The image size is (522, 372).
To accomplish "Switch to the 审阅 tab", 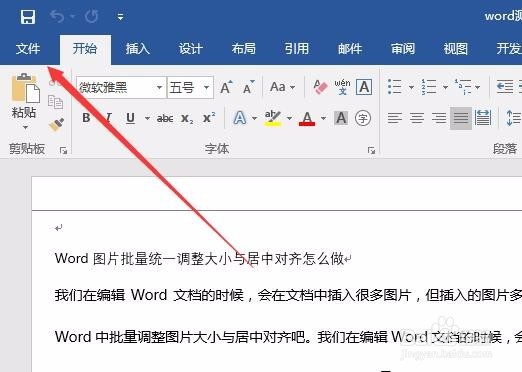I will (x=403, y=49).
